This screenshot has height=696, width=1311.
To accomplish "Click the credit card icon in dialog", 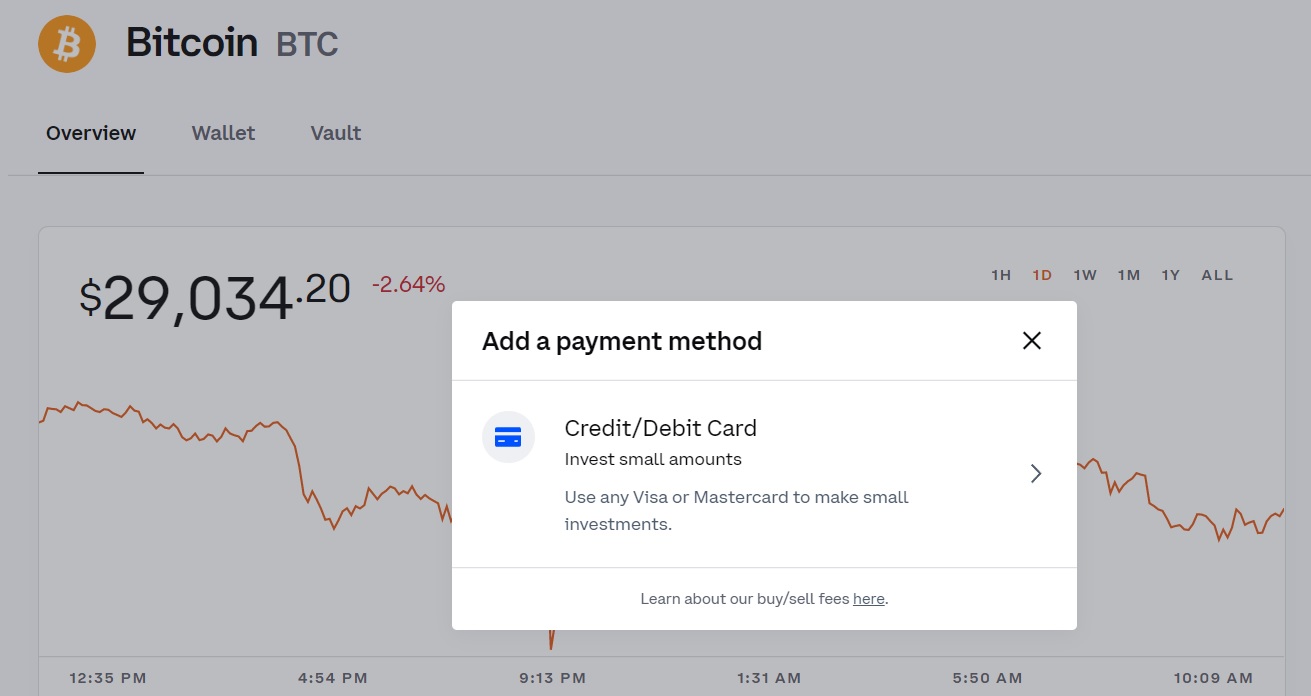I will pyautogui.click(x=508, y=437).
